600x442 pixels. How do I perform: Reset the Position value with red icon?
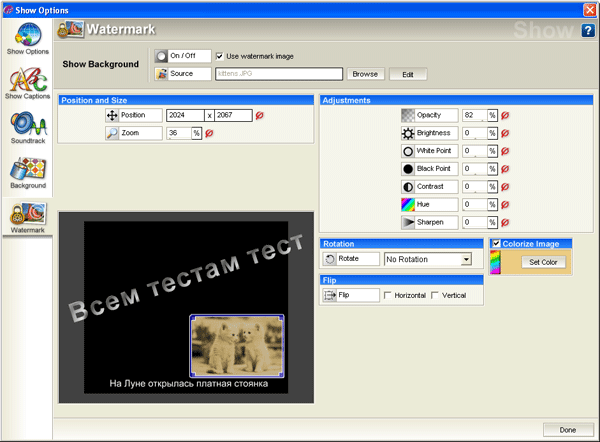coord(260,115)
